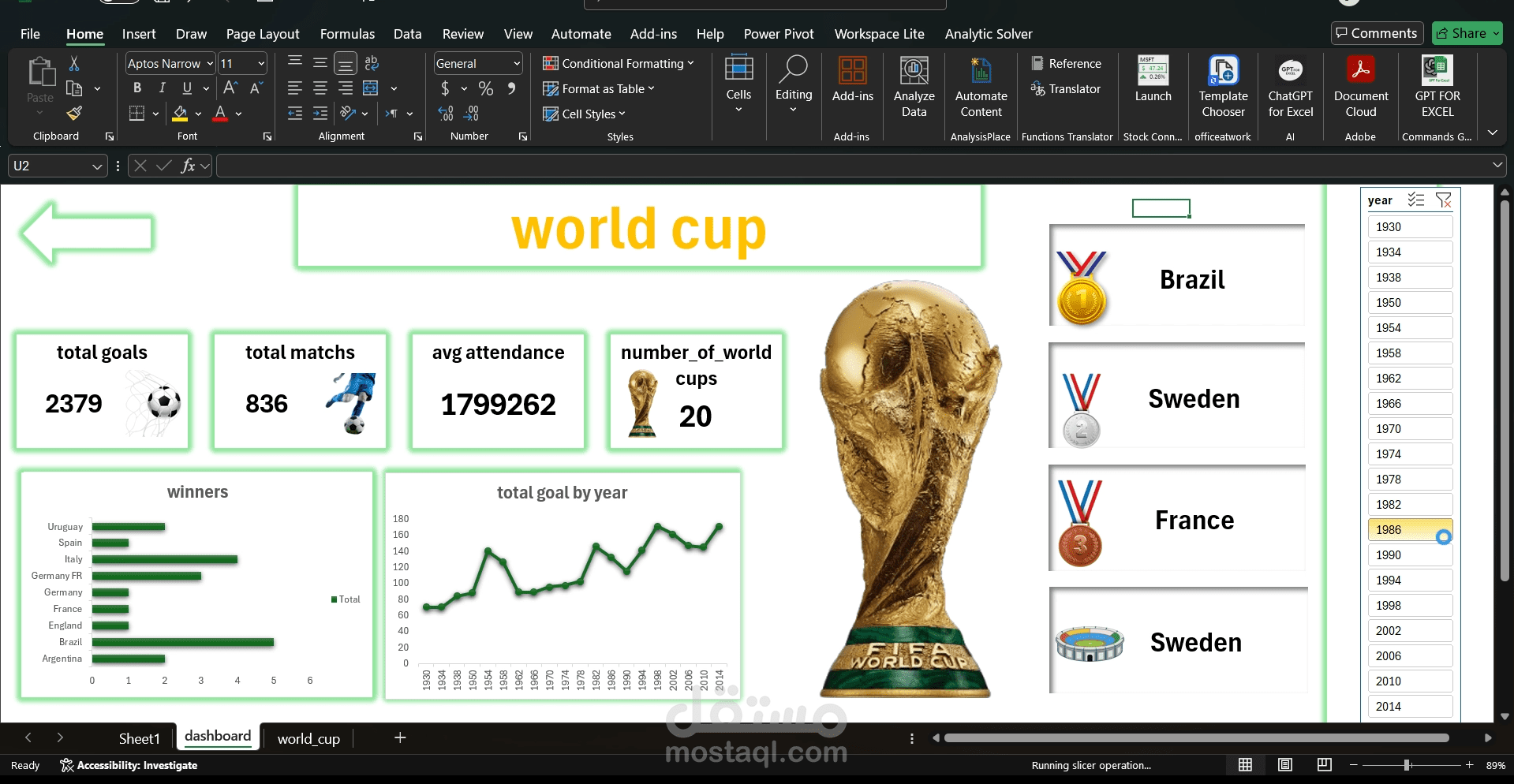This screenshot has width=1514, height=784.
Task: Select the 2014 year slicer item
Action: coord(1410,707)
